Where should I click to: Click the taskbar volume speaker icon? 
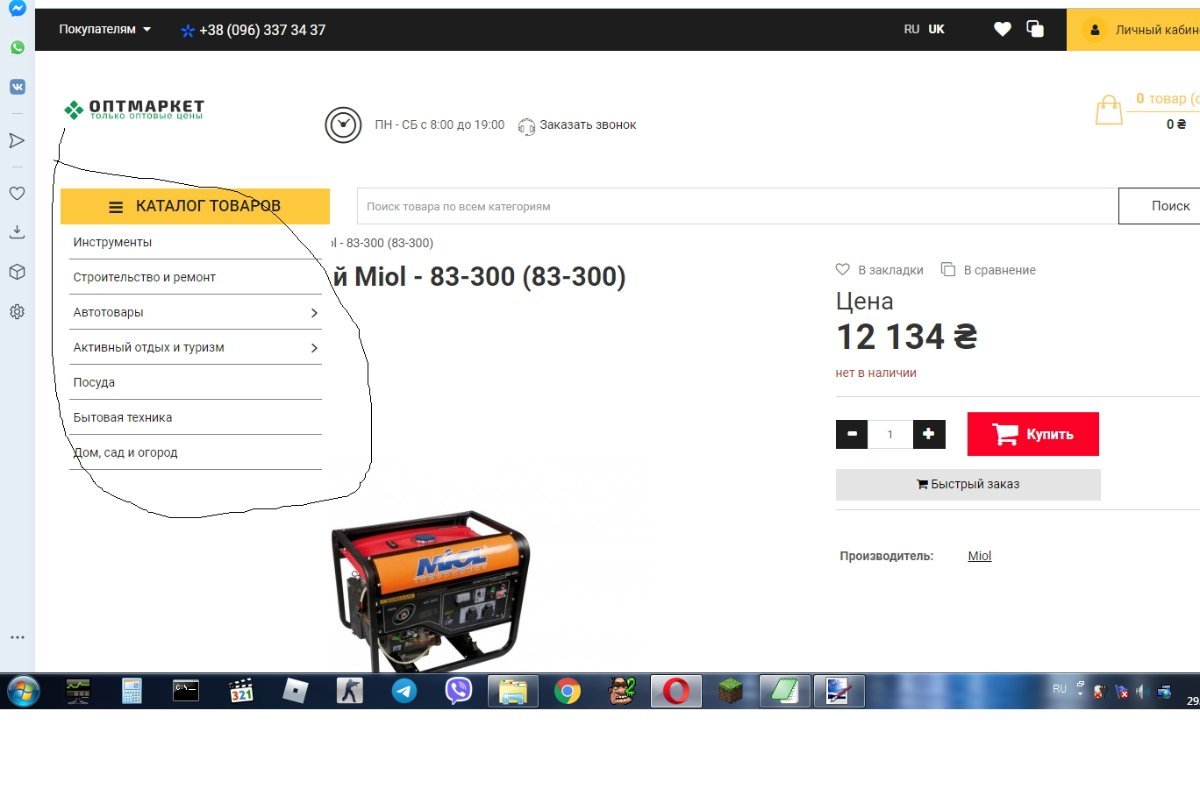tap(1140, 691)
